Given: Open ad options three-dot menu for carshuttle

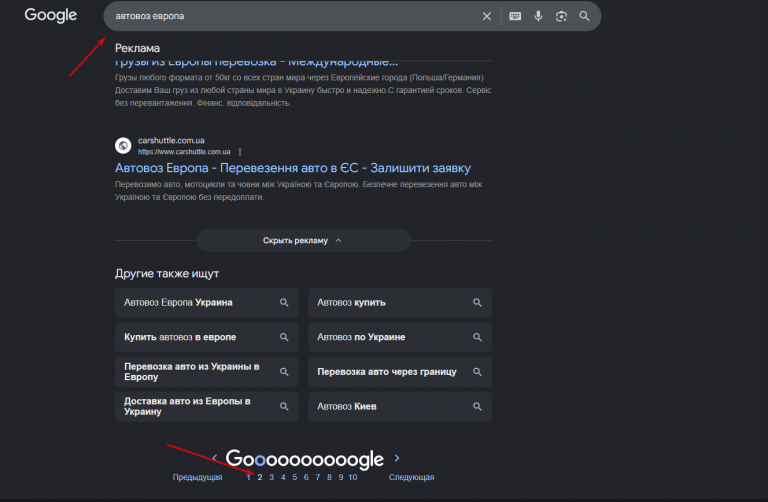Looking at the screenshot, I should click(240, 152).
